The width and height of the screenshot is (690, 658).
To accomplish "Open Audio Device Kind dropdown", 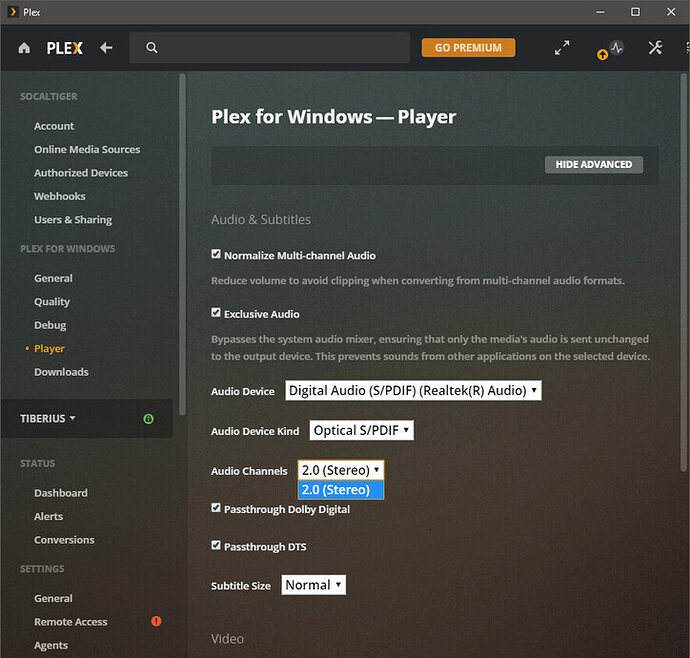I will click(361, 430).
